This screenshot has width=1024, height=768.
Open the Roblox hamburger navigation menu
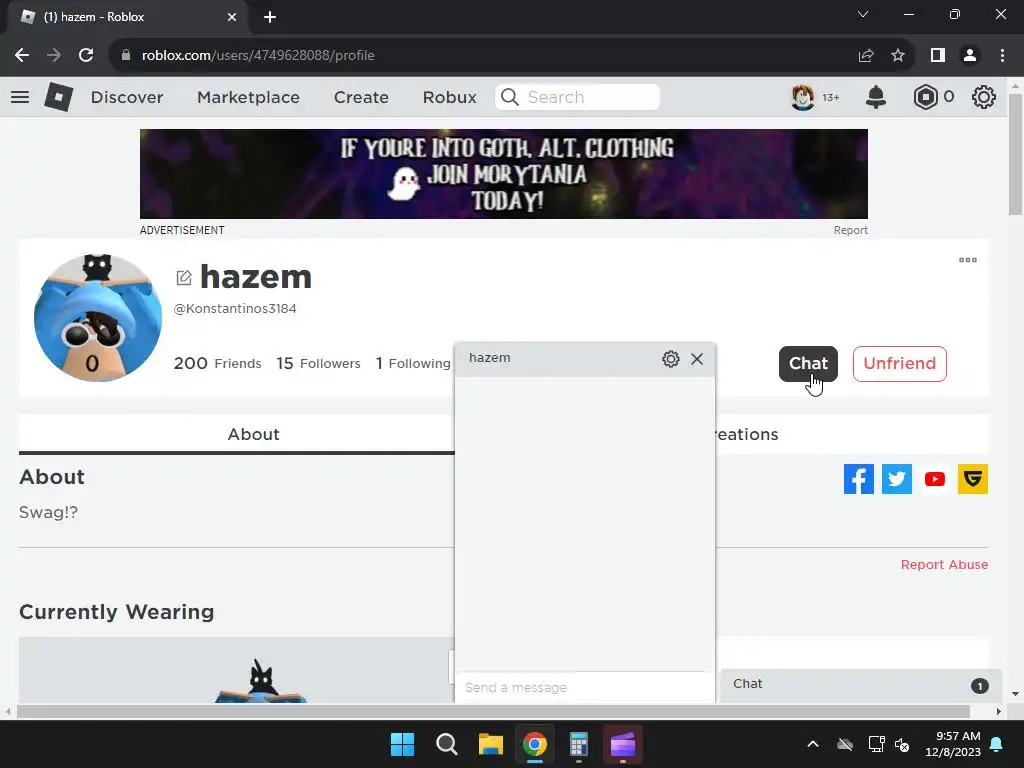(x=20, y=97)
